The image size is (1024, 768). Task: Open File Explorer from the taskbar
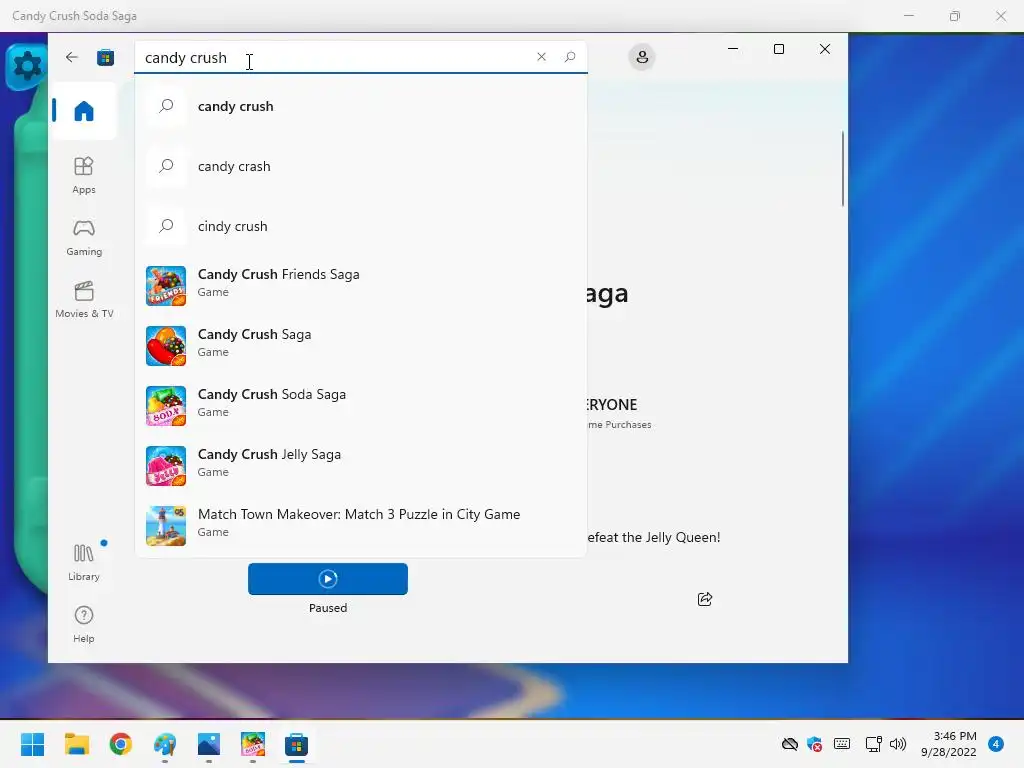pos(76,744)
